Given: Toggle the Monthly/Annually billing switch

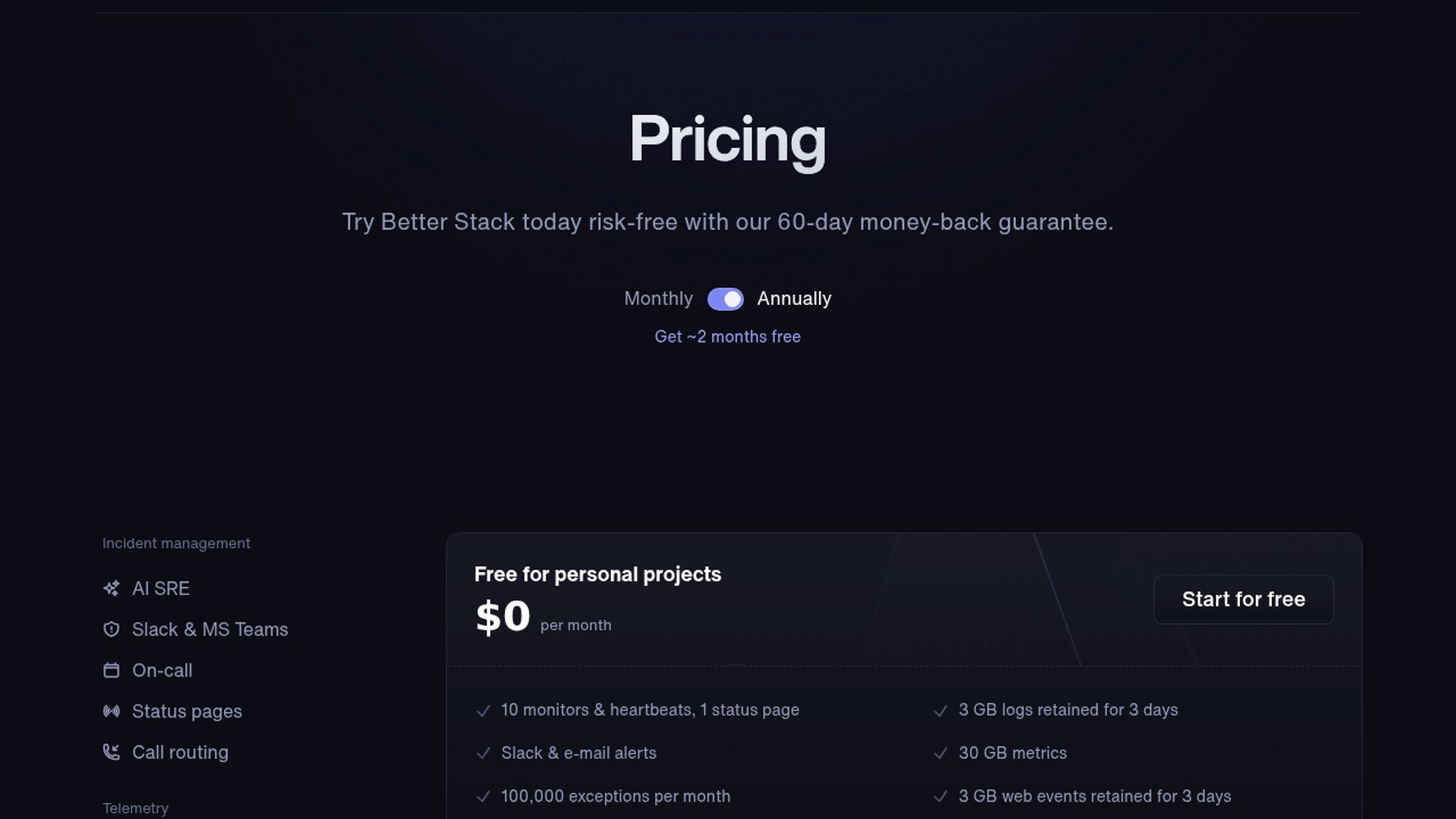Looking at the screenshot, I should pos(726,300).
